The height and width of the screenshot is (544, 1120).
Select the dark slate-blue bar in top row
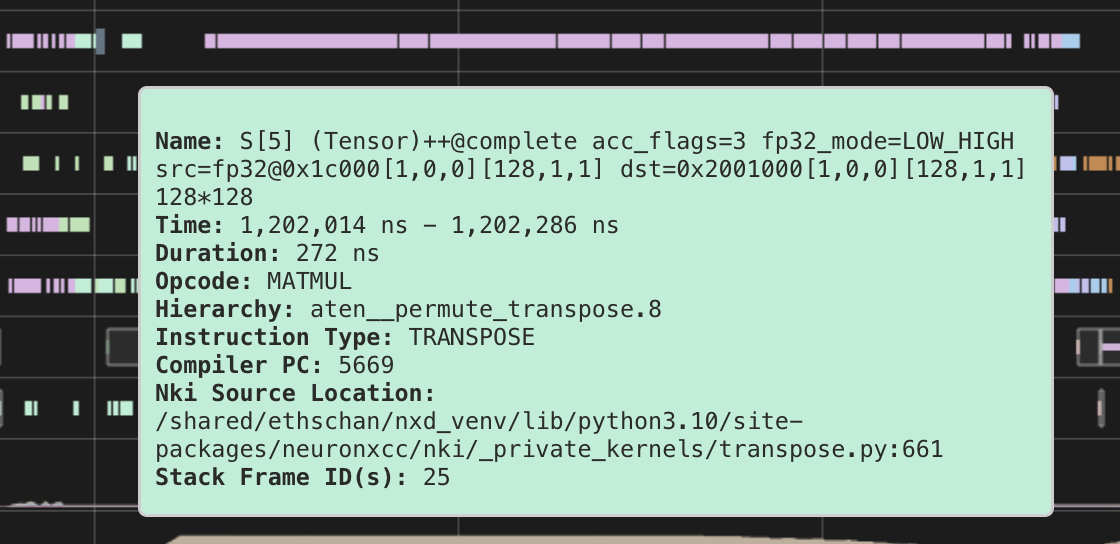tap(100, 41)
